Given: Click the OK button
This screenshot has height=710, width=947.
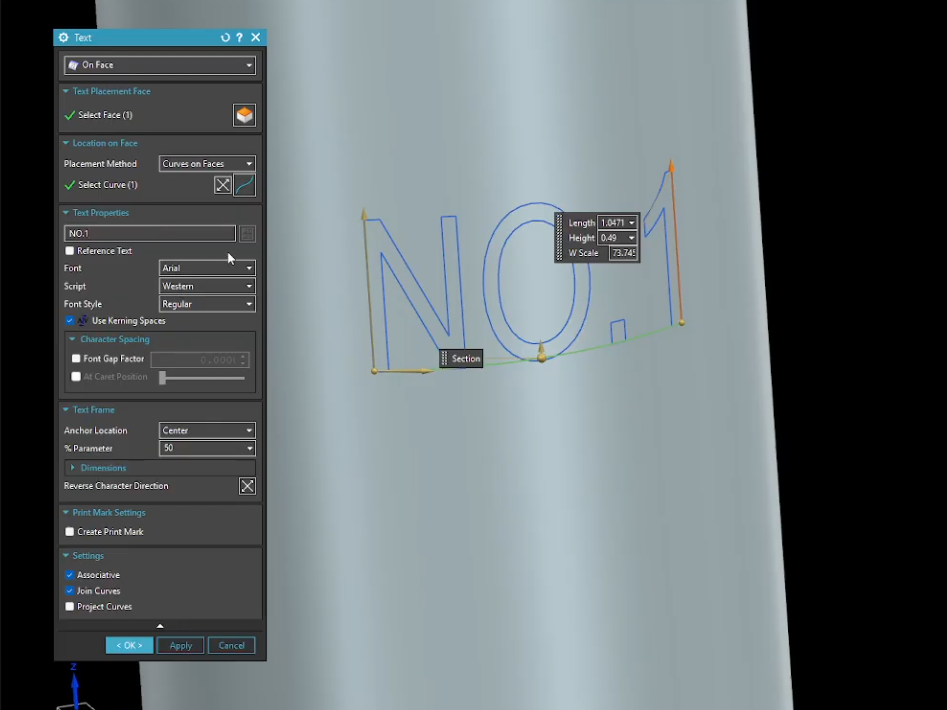Looking at the screenshot, I should pos(129,645).
